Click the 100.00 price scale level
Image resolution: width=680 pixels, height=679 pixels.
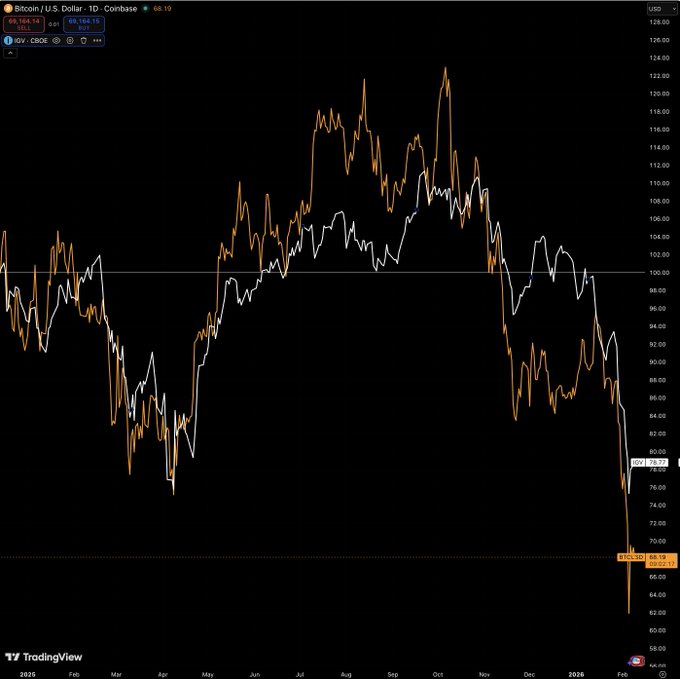coord(658,272)
